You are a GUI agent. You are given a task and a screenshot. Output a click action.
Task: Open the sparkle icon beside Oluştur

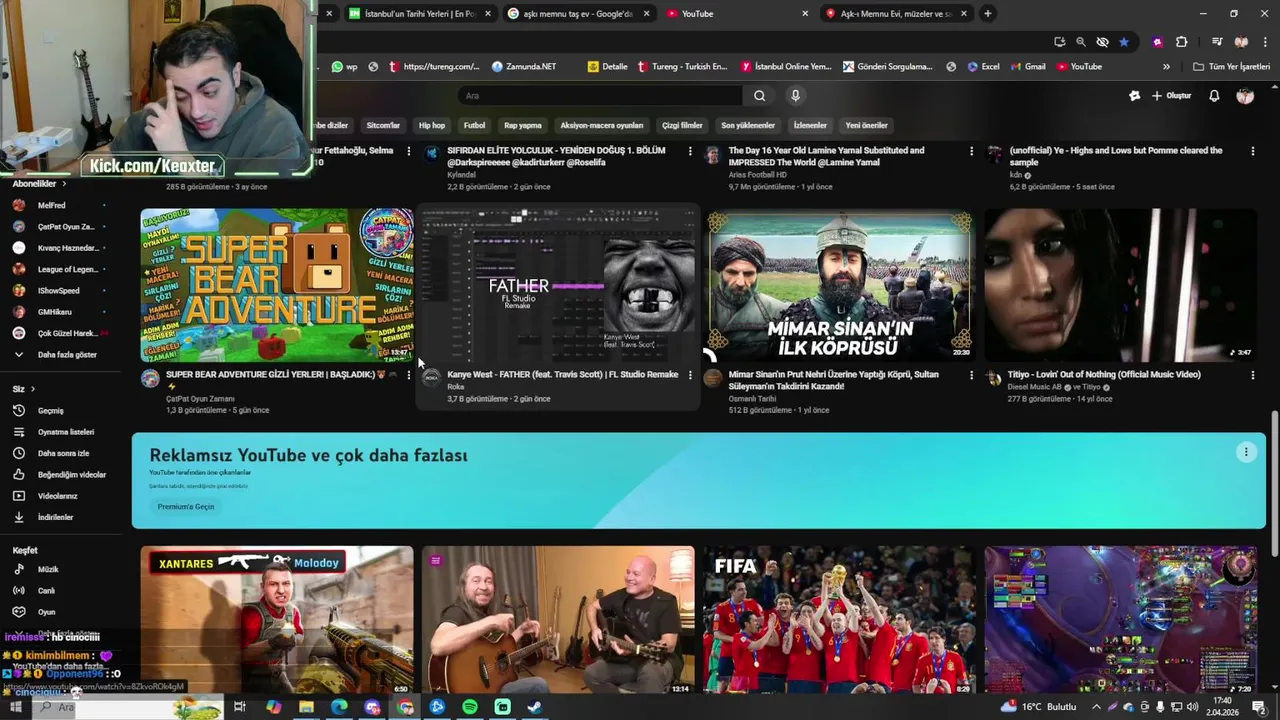click(x=1134, y=96)
